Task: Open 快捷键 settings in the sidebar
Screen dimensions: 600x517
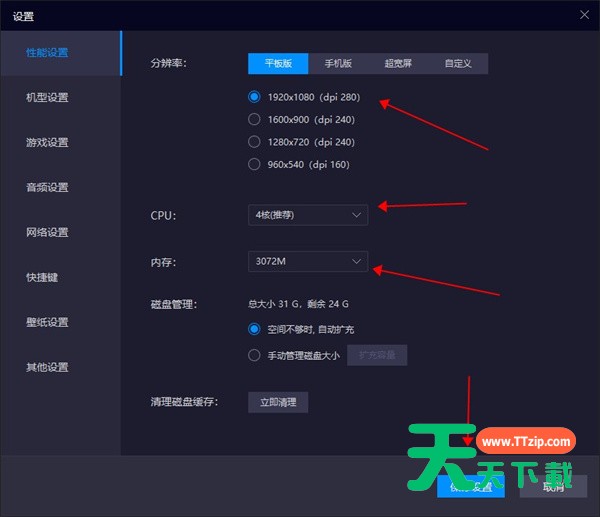Action: (x=42, y=277)
